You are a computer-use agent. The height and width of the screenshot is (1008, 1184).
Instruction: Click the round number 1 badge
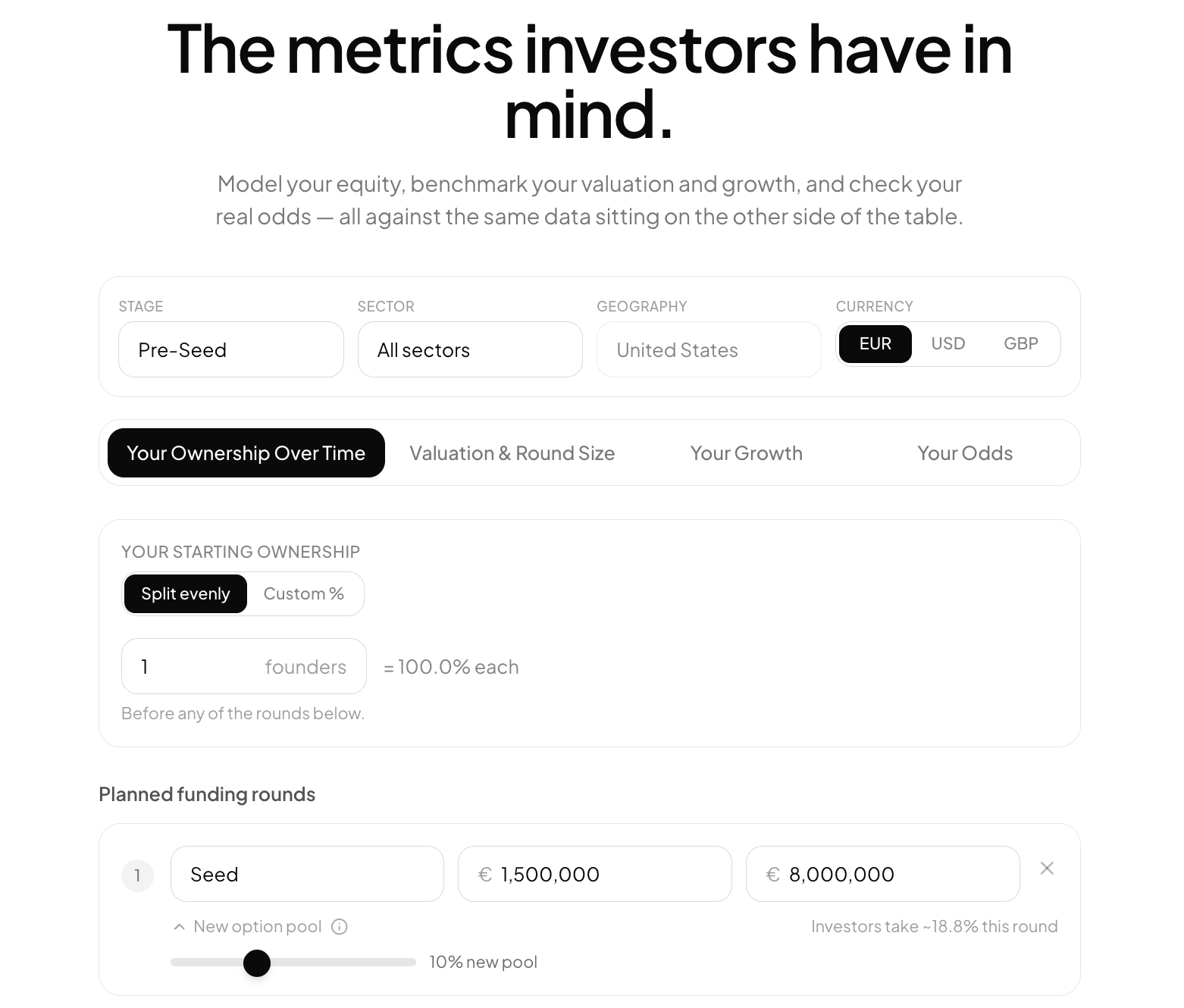[137, 875]
